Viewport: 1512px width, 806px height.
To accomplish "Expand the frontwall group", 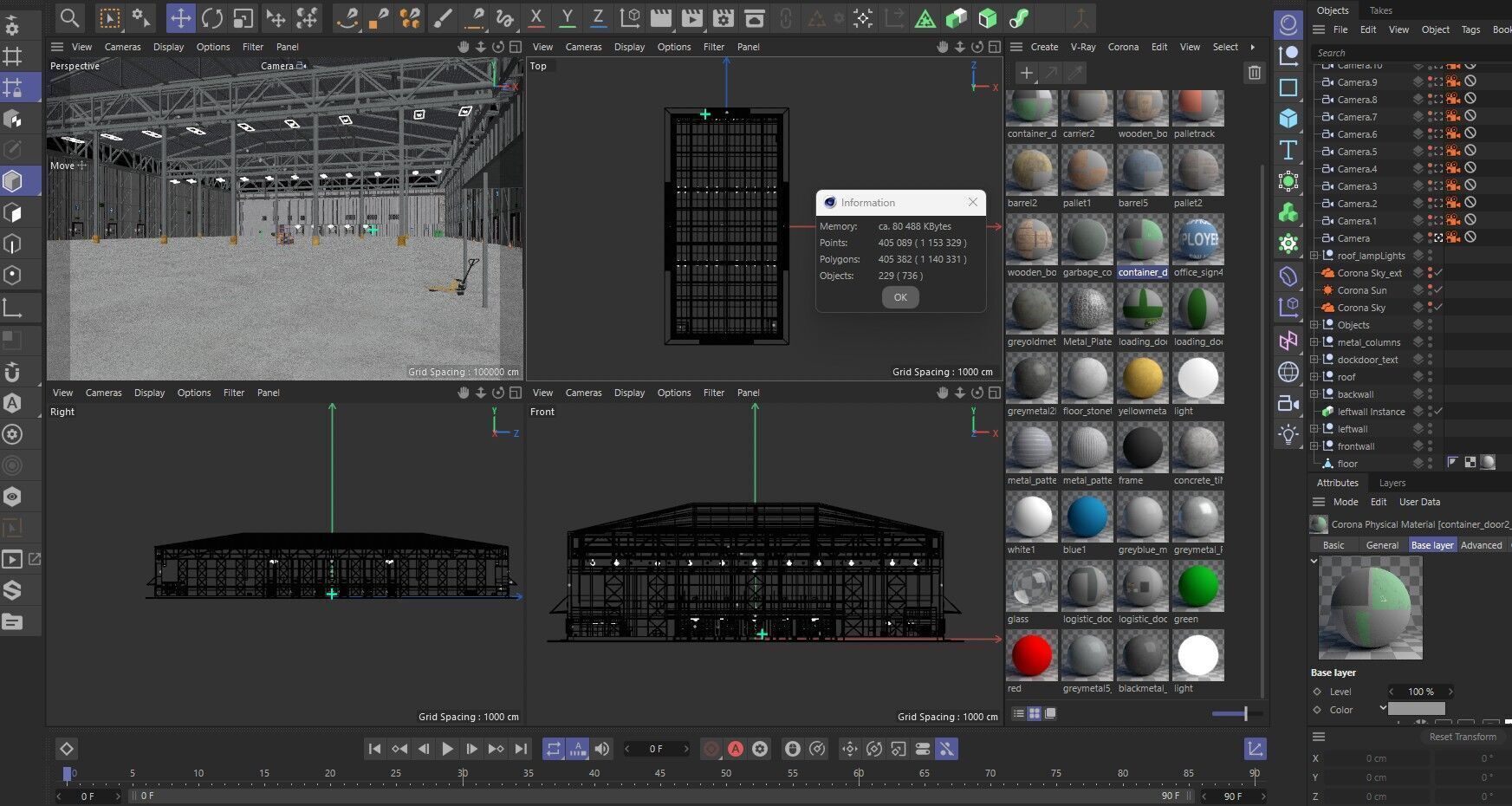I will (x=1314, y=446).
